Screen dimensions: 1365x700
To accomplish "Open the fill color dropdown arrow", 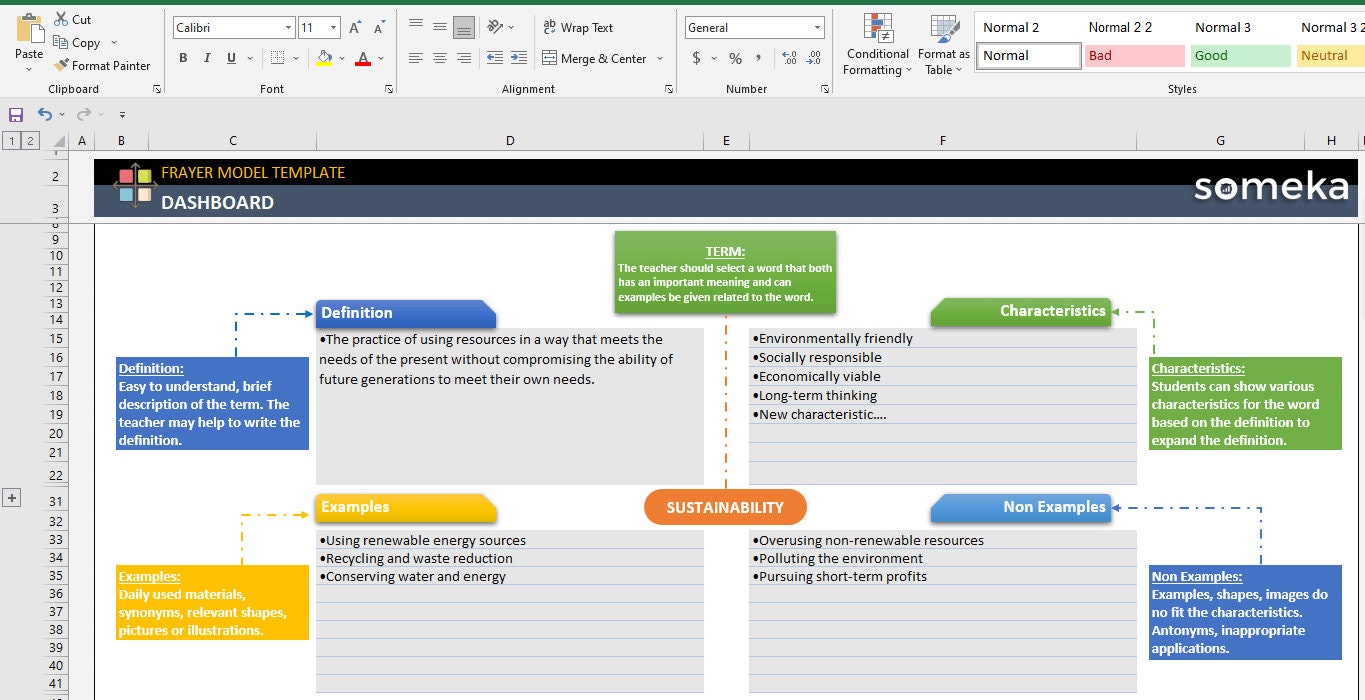I will [x=340, y=59].
